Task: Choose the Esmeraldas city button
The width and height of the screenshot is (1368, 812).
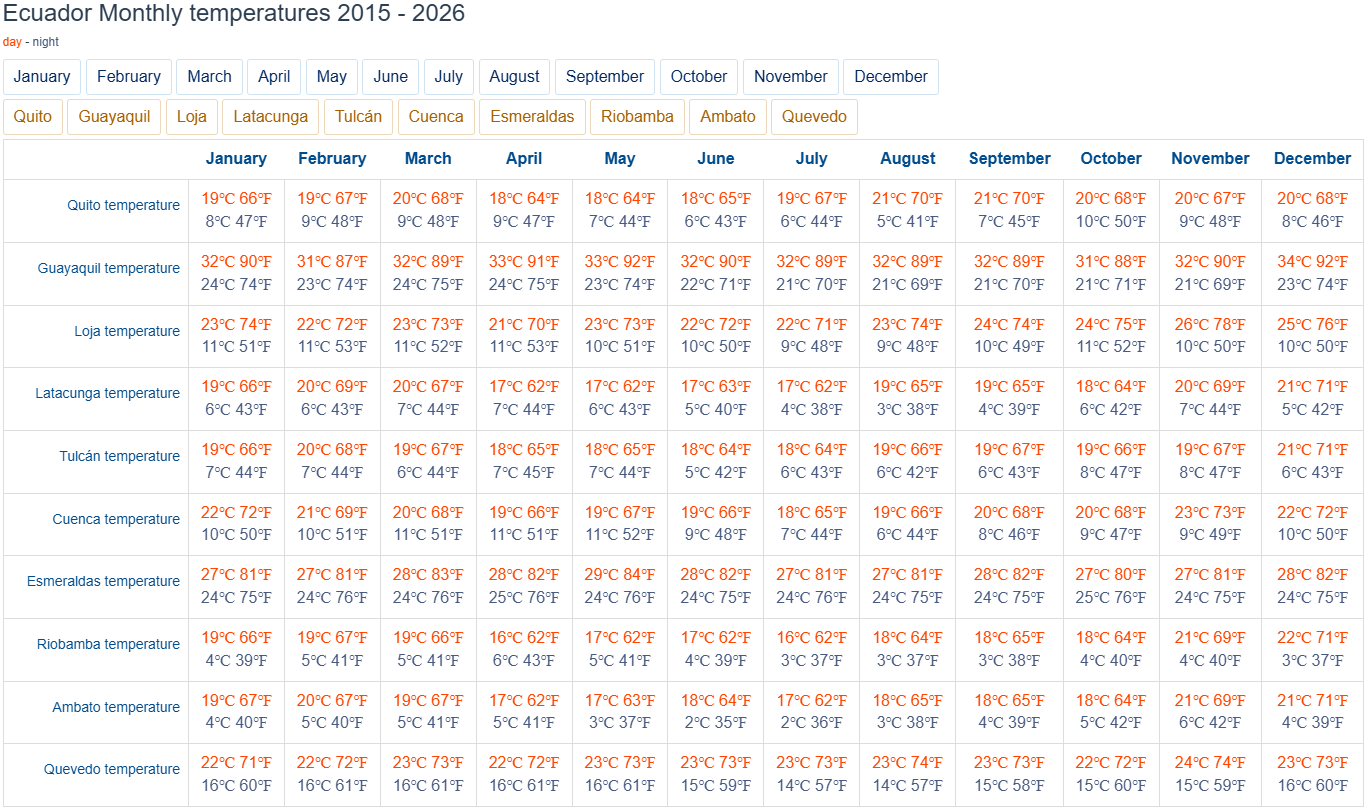Action: pos(532,117)
